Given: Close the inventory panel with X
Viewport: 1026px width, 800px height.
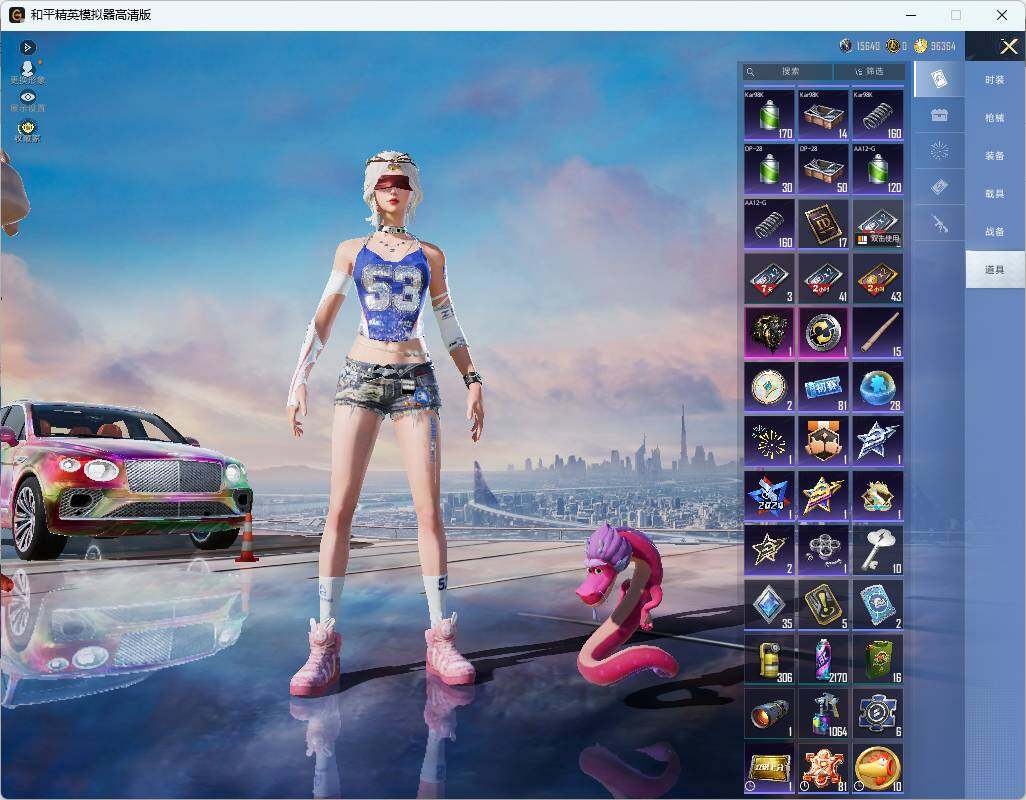Looking at the screenshot, I should [1008, 46].
